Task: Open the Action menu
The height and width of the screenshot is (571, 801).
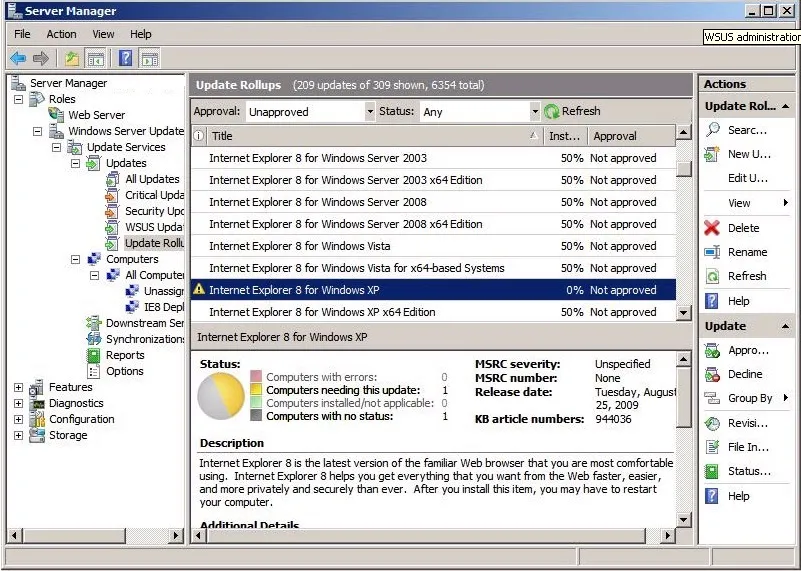Action: [61, 34]
